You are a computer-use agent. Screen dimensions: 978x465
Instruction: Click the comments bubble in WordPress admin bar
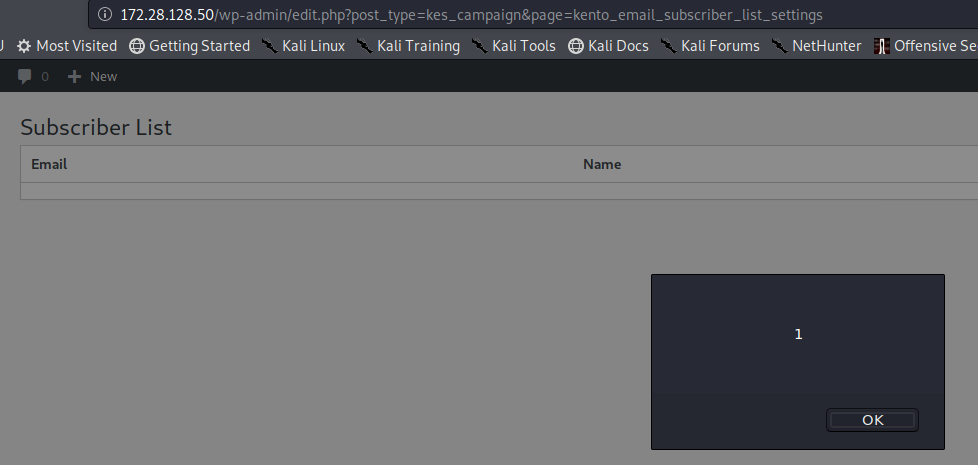pos(25,77)
